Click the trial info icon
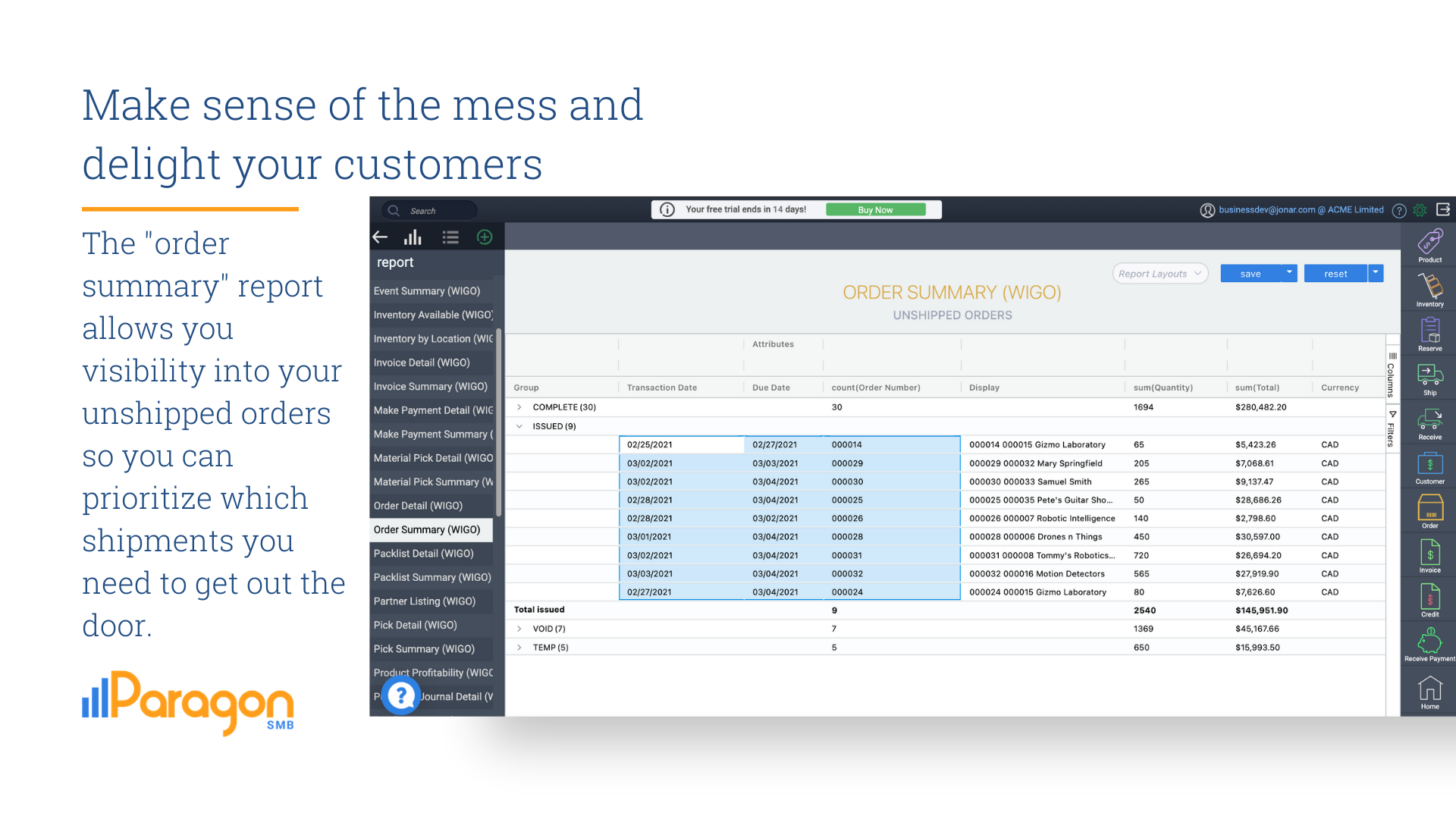Viewport: 1456px width, 819px height. 667,209
